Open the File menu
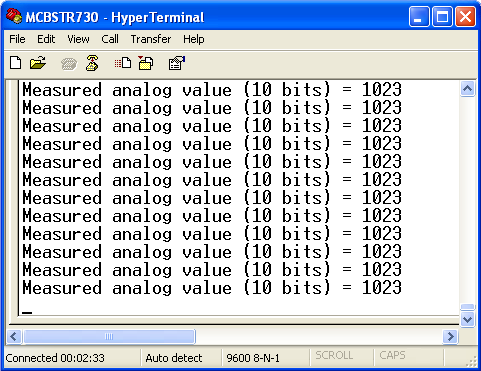481x371 pixels. coord(17,39)
